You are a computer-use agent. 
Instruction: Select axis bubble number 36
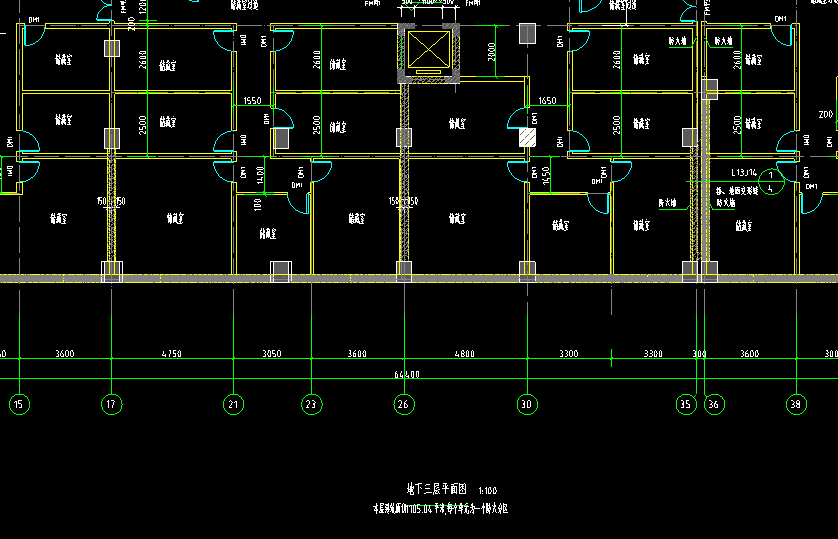[714, 404]
